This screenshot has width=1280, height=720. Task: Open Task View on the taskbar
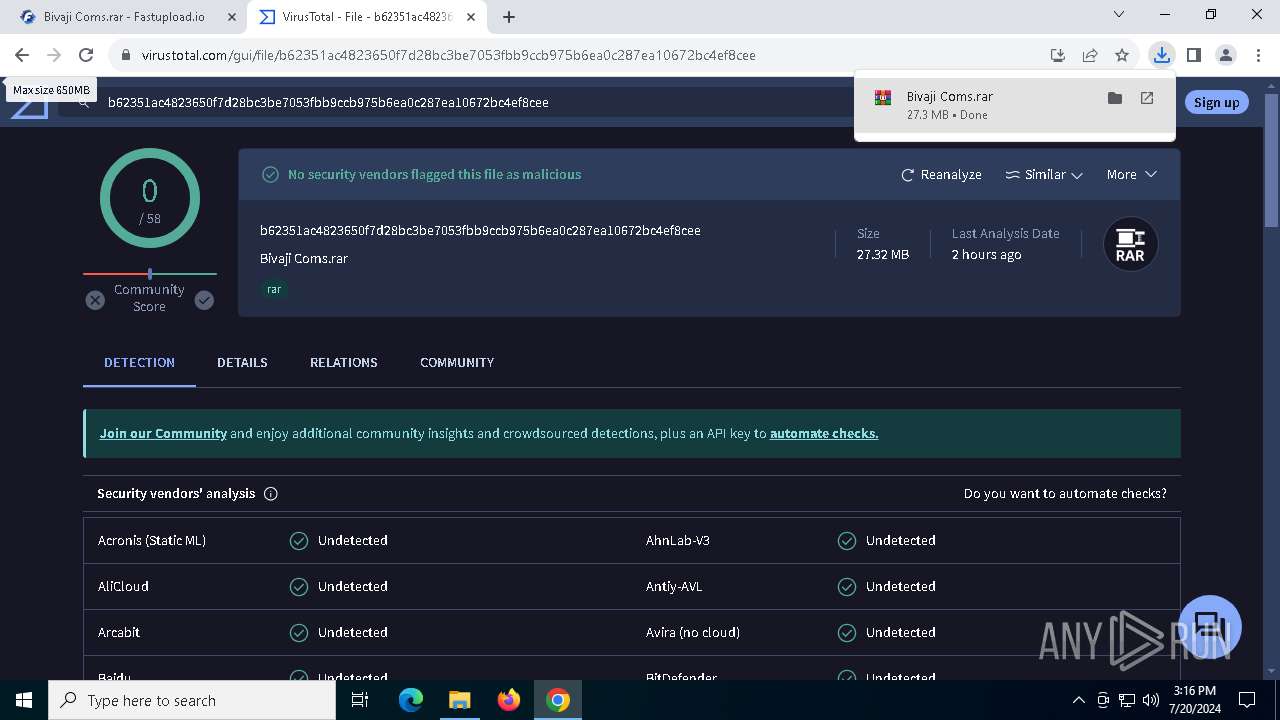pos(361,700)
